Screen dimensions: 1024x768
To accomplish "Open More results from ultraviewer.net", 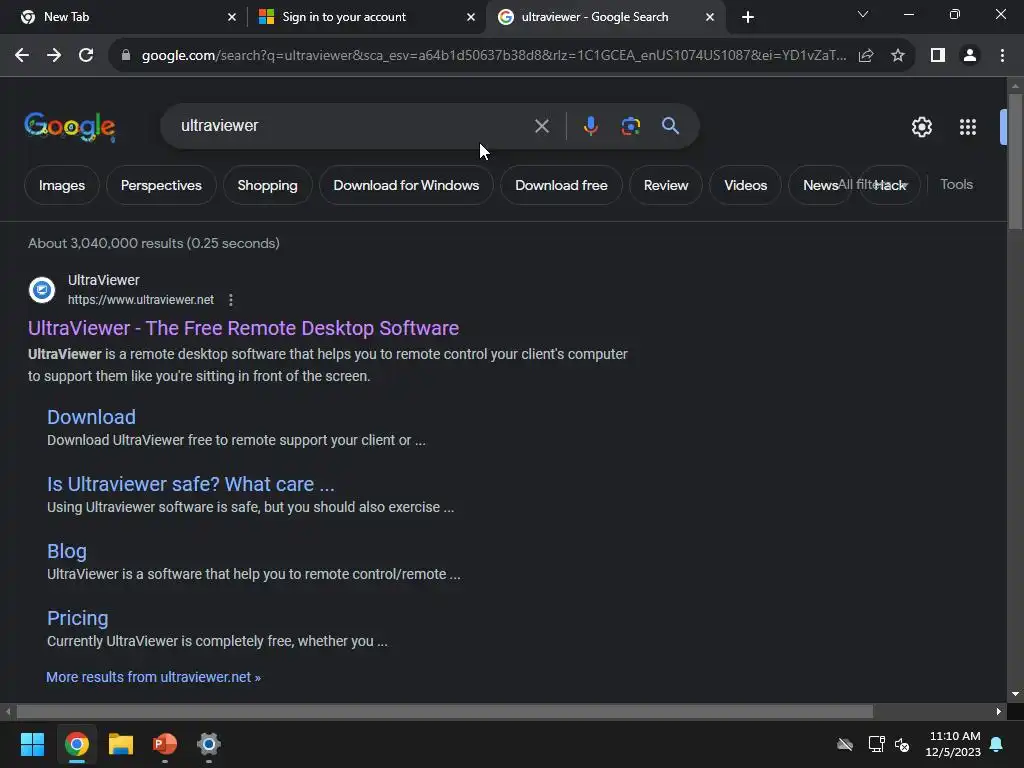I will [x=153, y=677].
